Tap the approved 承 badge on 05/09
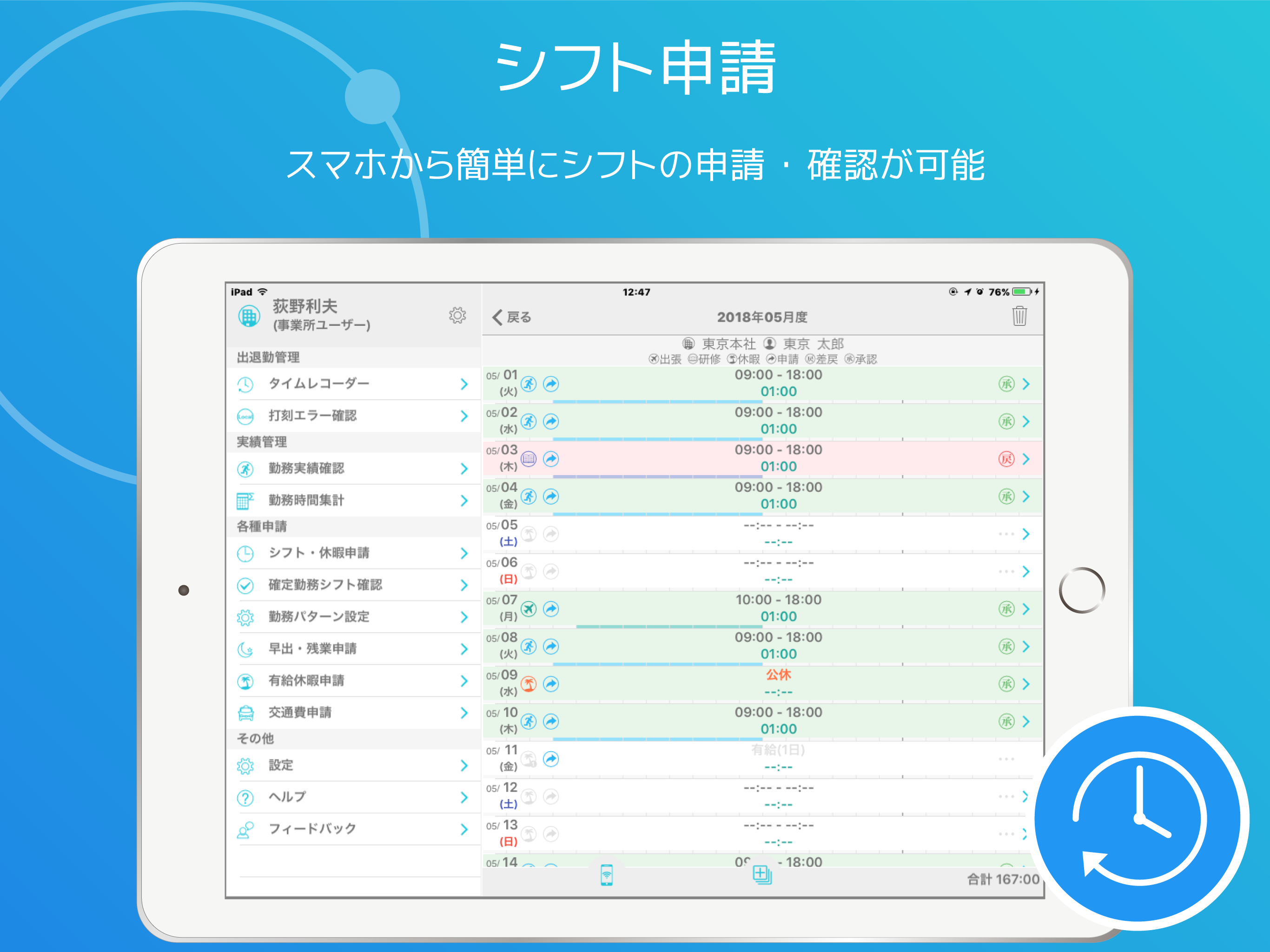 [1006, 684]
